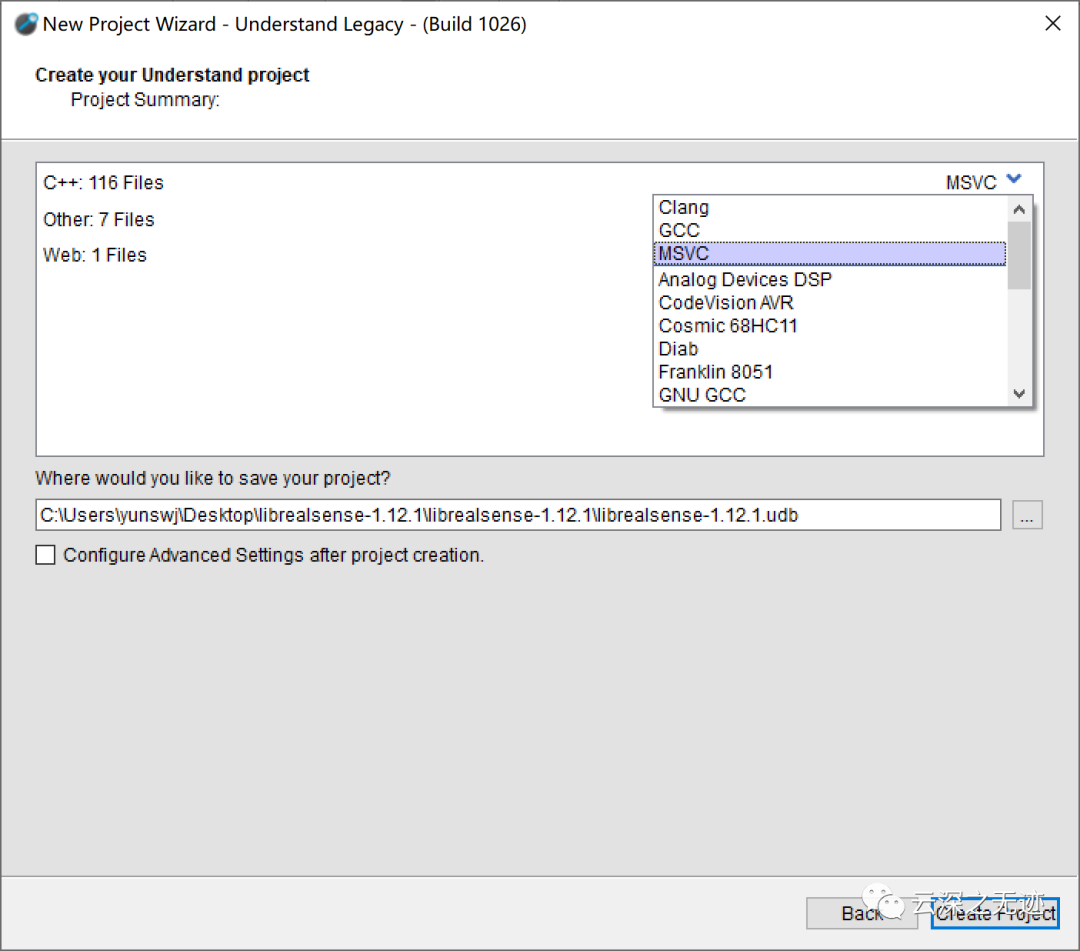The image size is (1080, 951).
Task: Choose the highlighted MSVC compiler option
Action: [684, 254]
